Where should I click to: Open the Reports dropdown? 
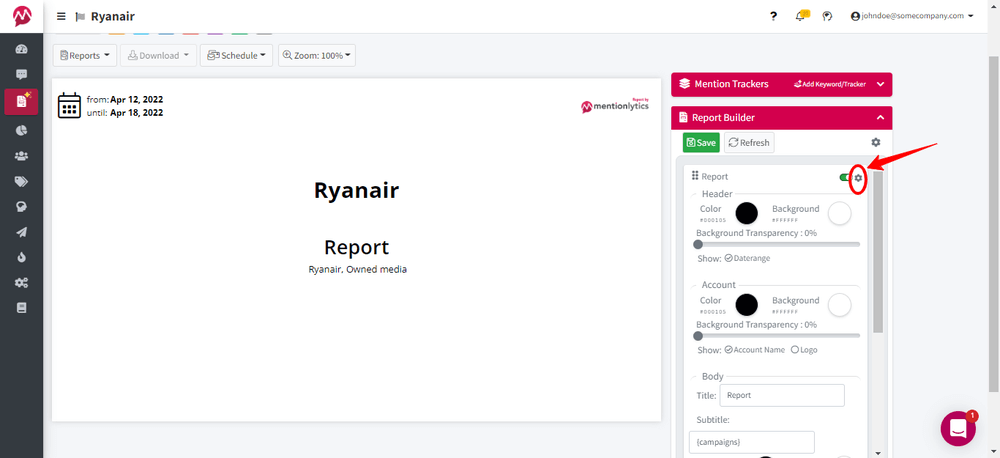click(x=85, y=55)
